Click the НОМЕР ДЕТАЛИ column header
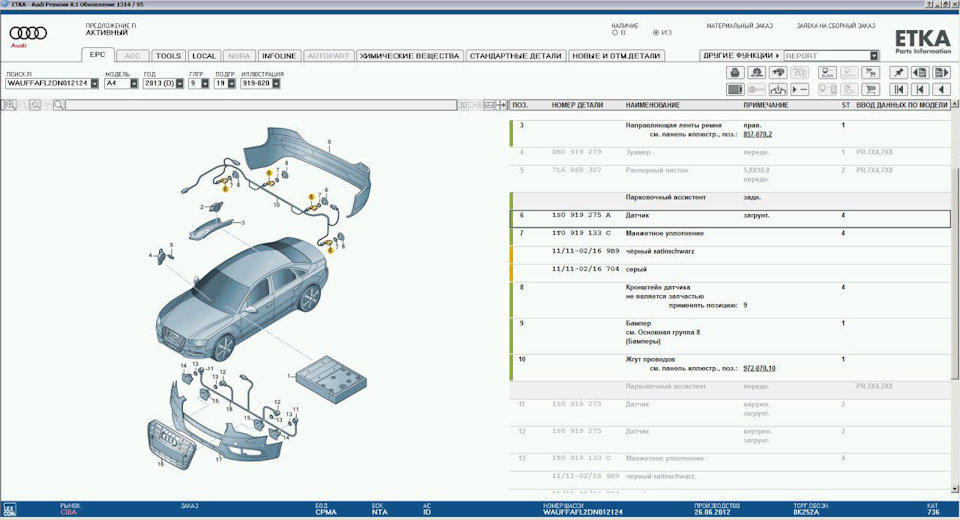The image size is (960, 520). pos(577,105)
